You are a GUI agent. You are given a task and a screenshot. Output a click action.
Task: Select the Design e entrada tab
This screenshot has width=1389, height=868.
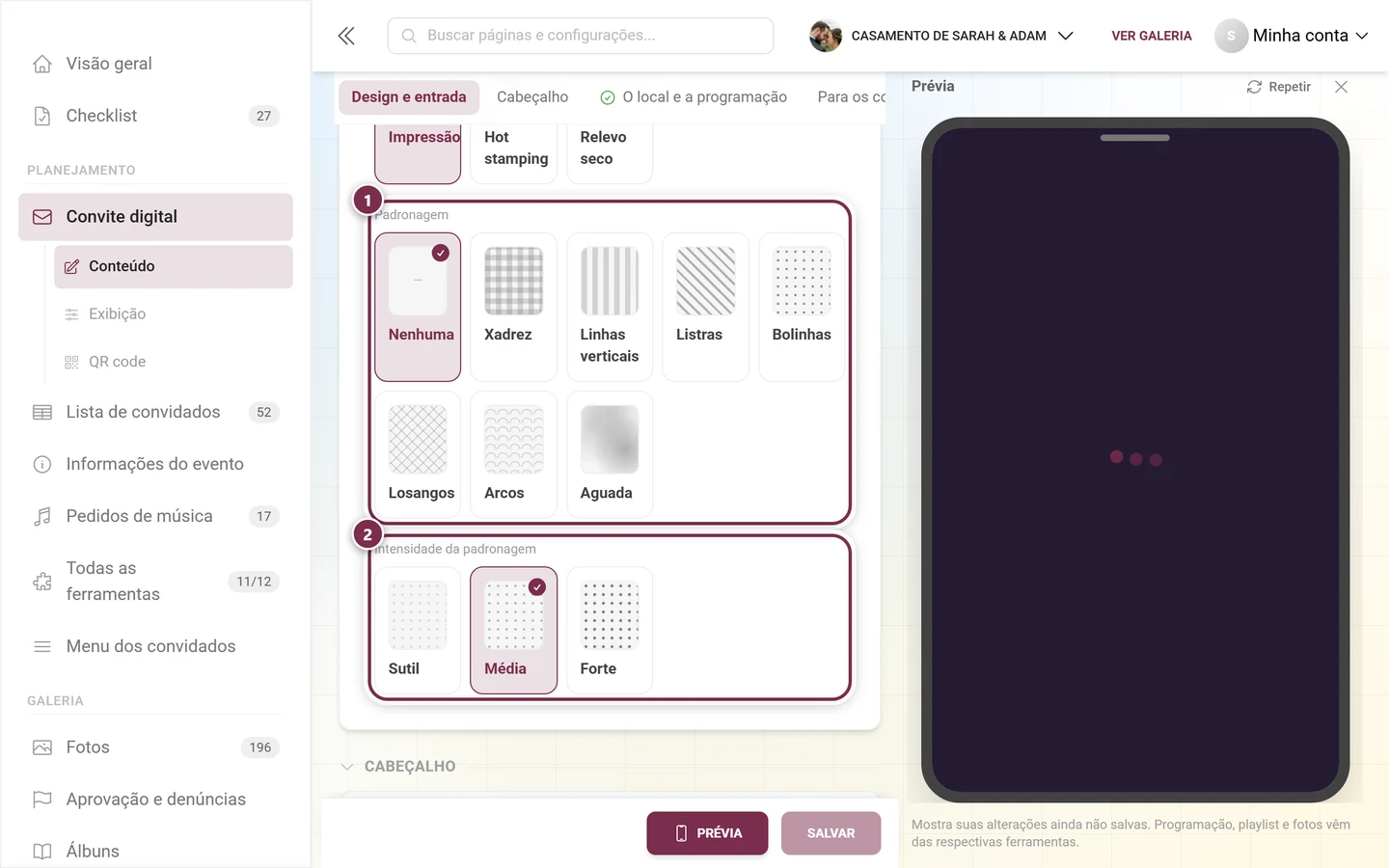(409, 97)
